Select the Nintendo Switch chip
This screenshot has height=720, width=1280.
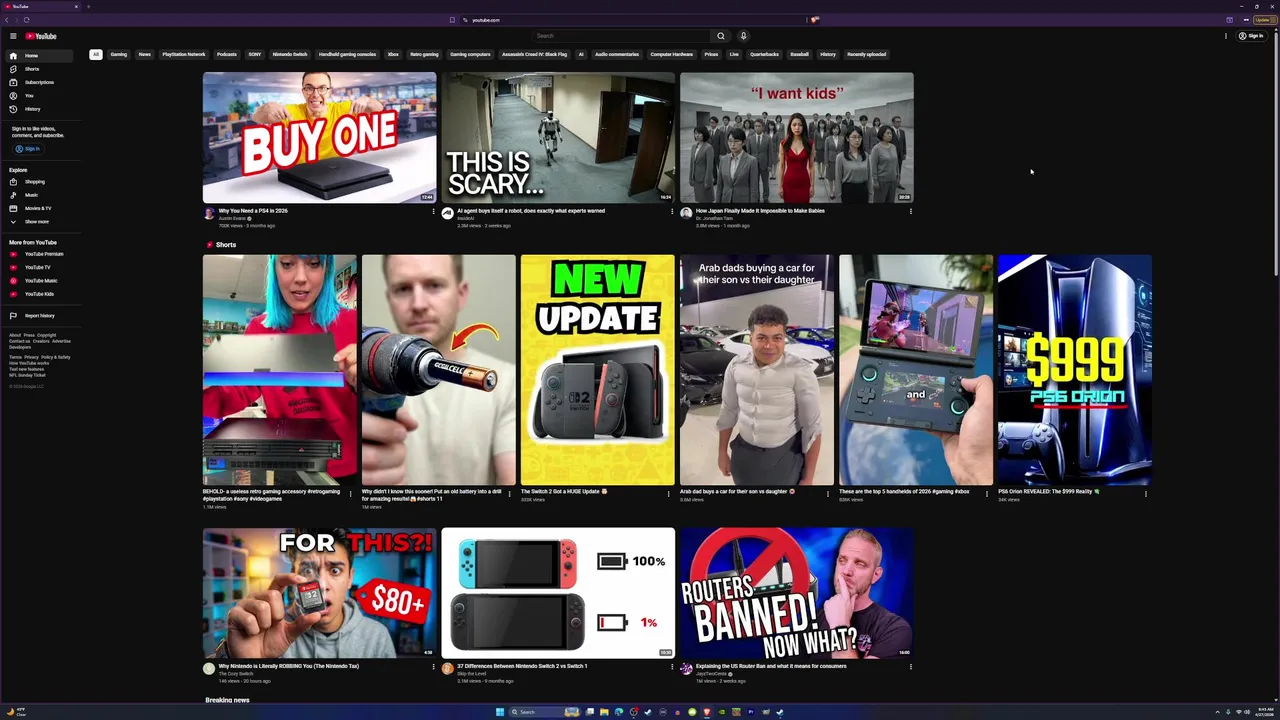click(290, 54)
